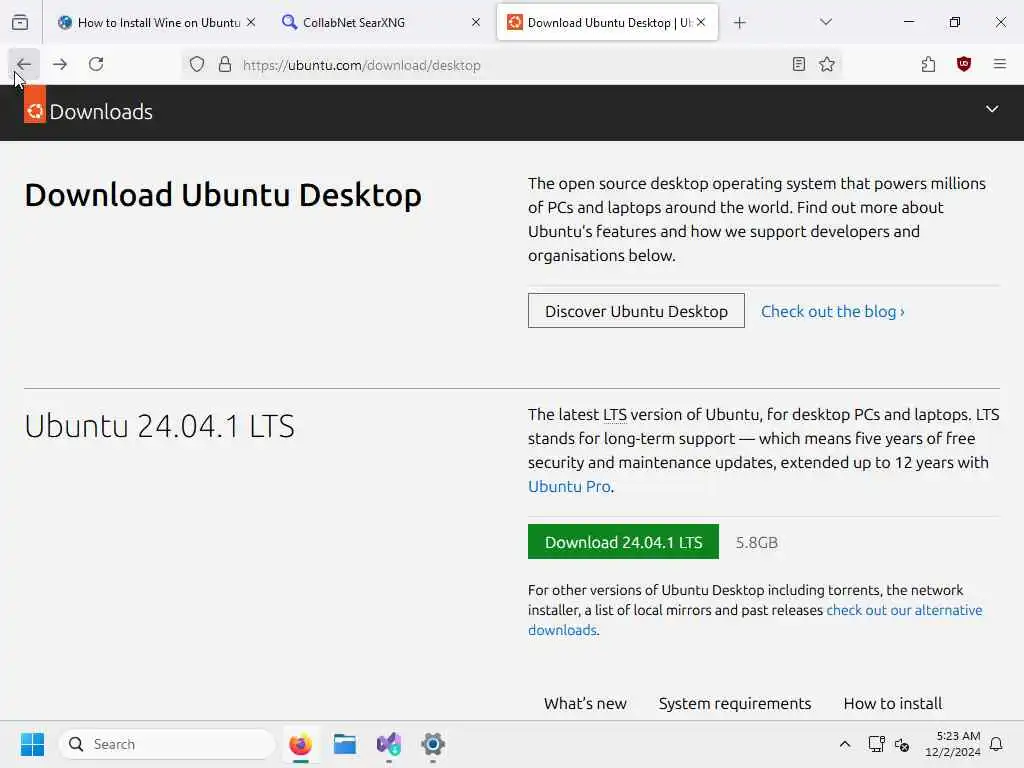Reload the current page
The image size is (1024, 768).
[96, 64]
